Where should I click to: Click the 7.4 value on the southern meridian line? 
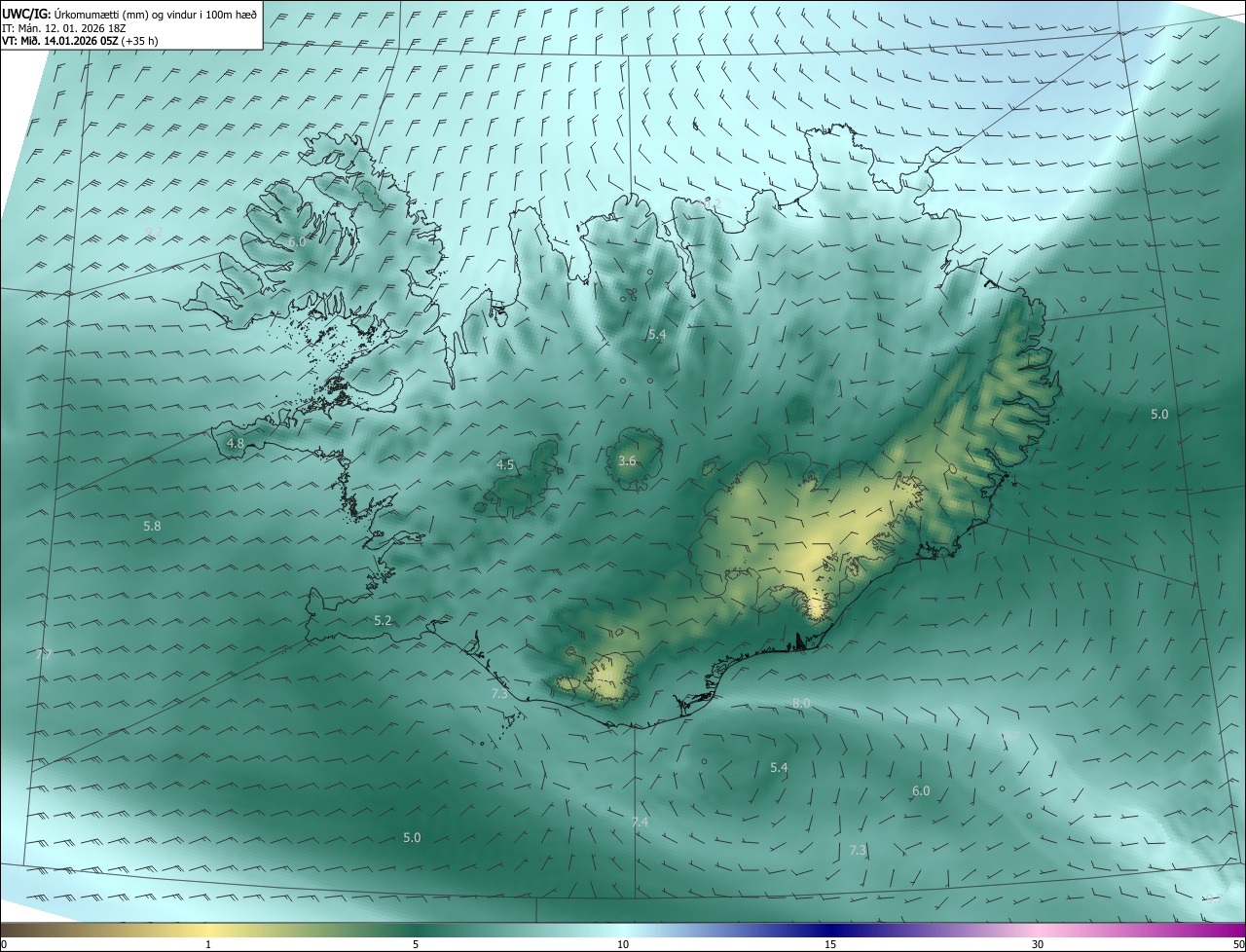640,822
